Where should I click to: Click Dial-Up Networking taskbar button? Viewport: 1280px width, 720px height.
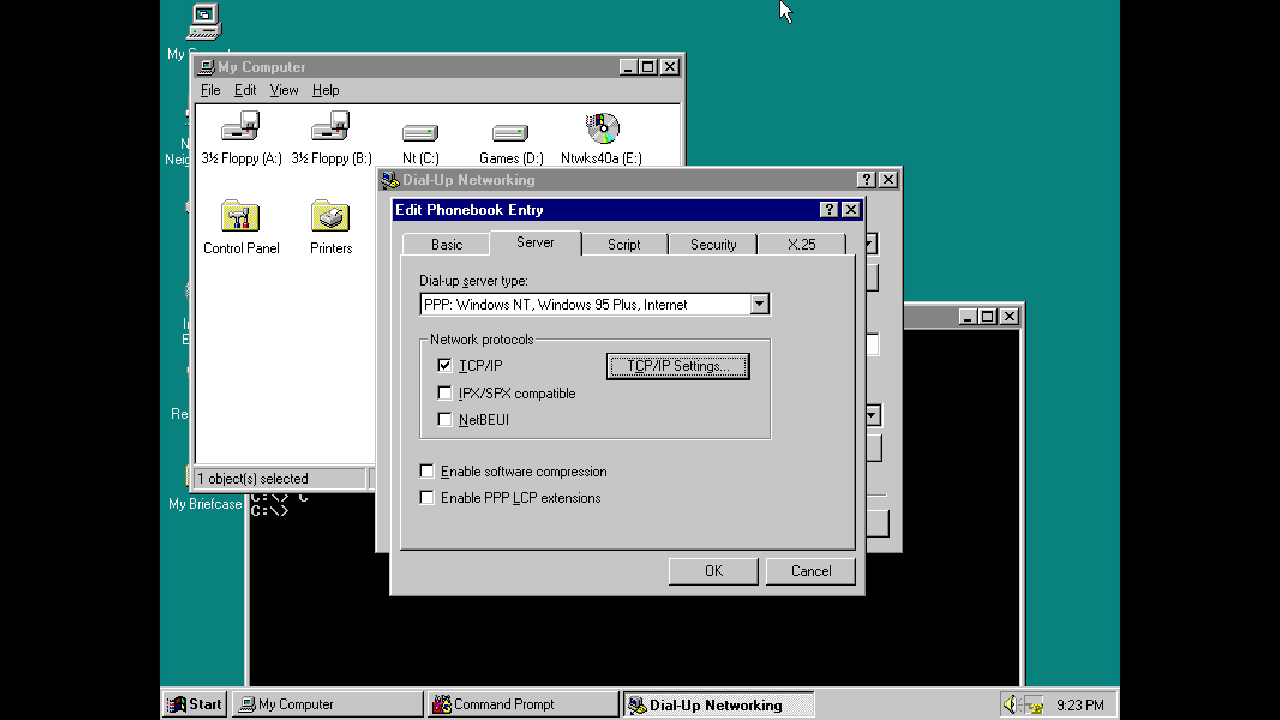[x=717, y=704]
